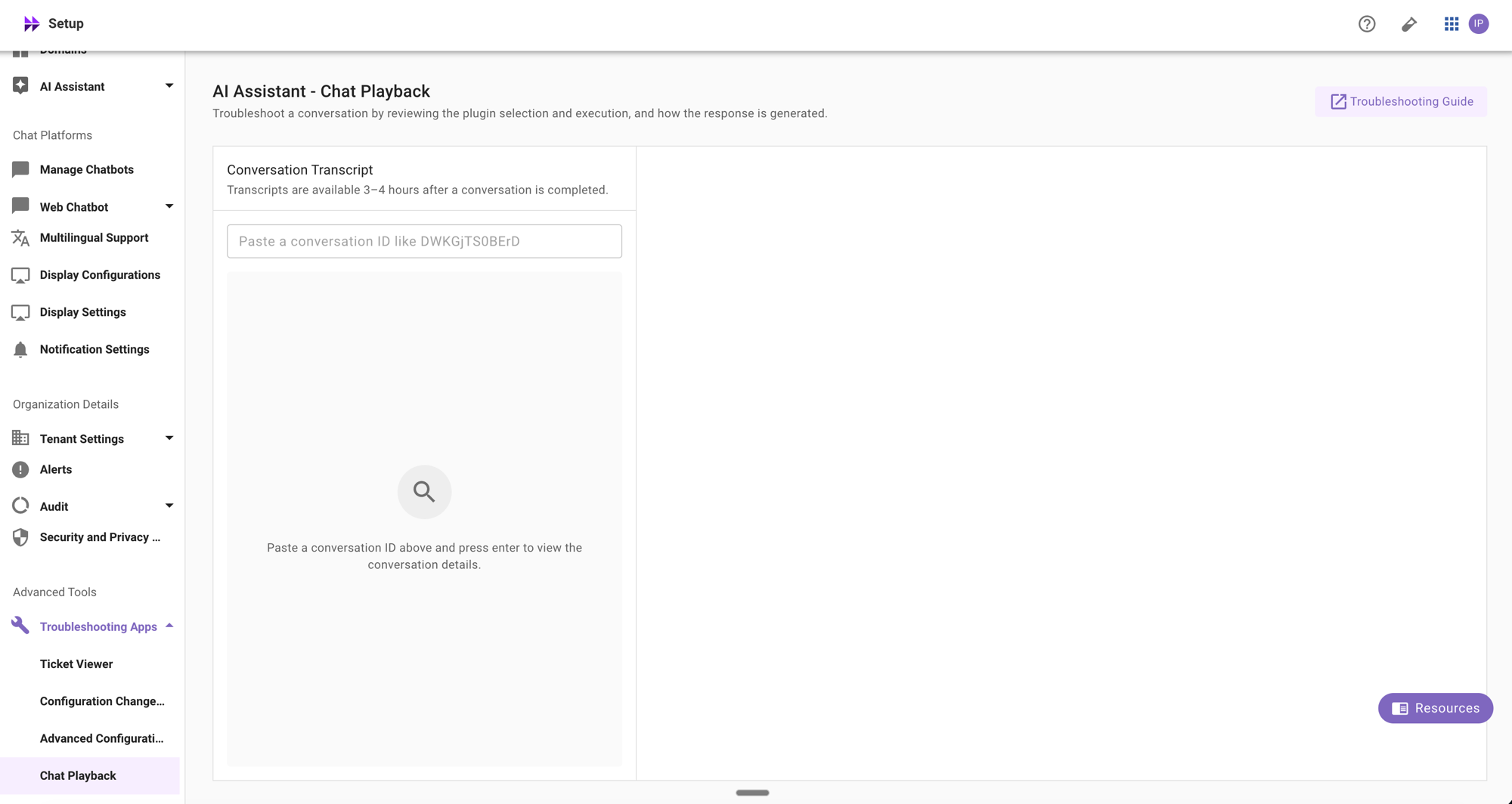Select the Manage Chatbots chat bubble icon
1512x804 pixels.
pos(20,169)
